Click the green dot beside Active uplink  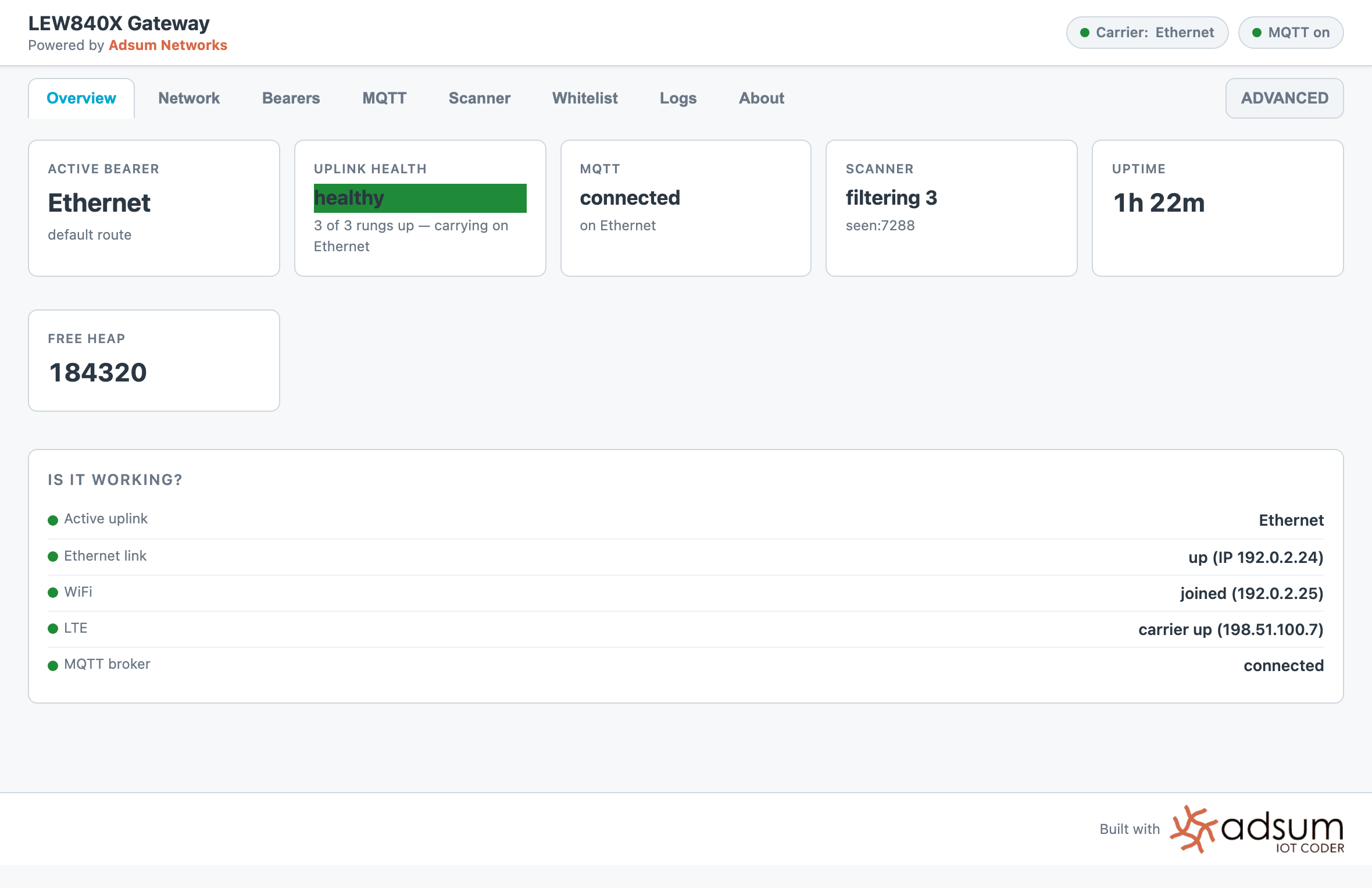pos(53,520)
